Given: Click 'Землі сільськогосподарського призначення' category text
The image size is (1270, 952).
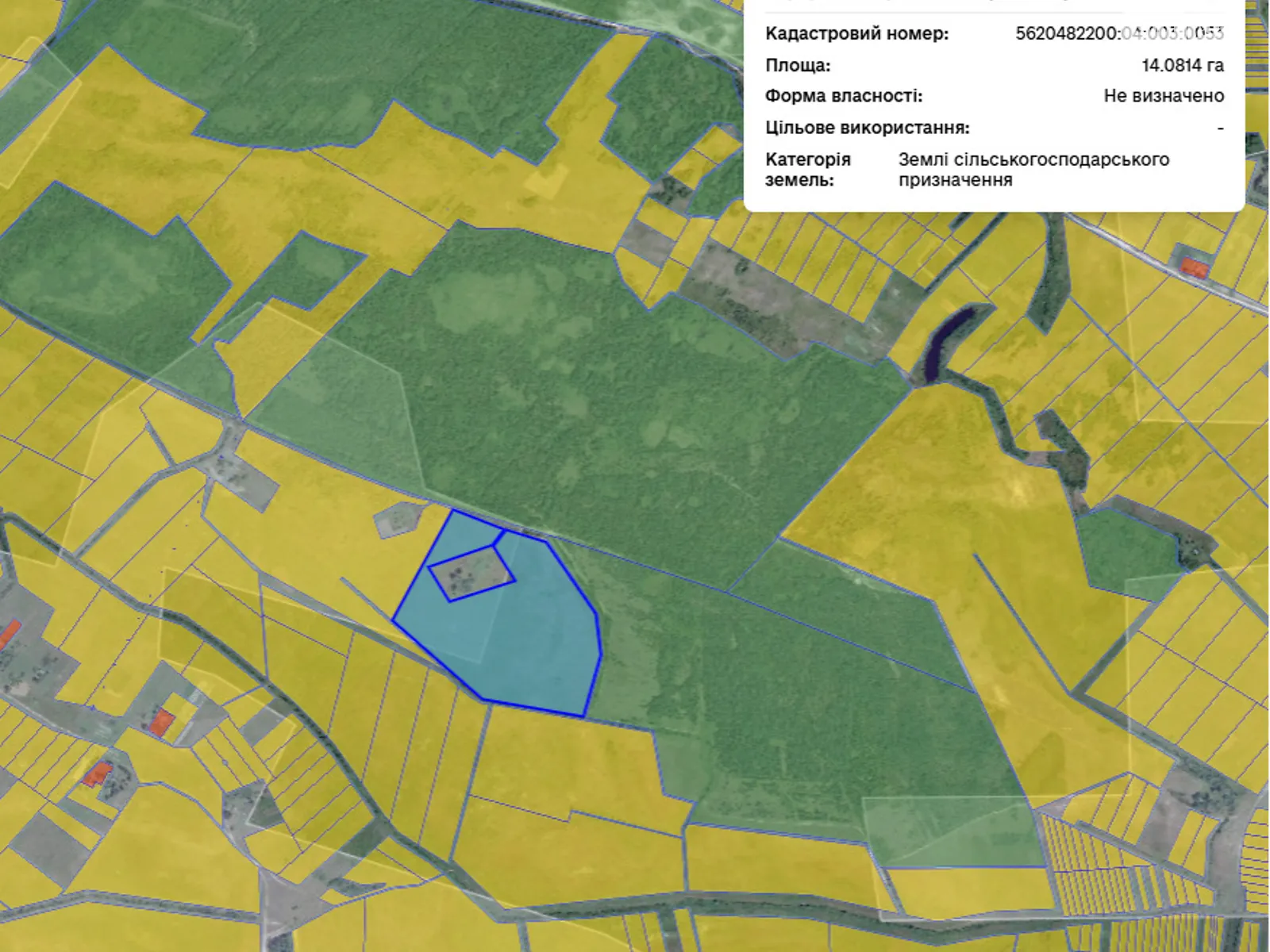Looking at the screenshot, I should (1033, 169).
